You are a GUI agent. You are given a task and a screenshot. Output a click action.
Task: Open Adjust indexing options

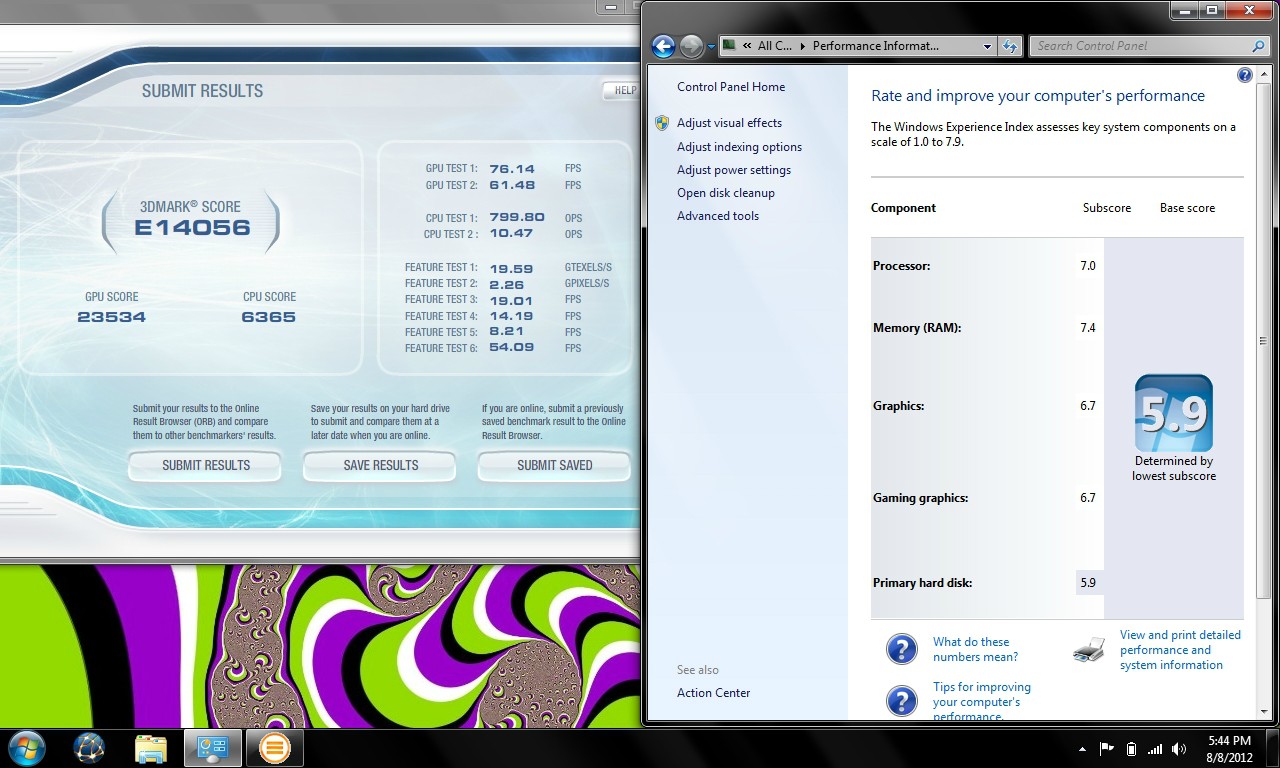[x=739, y=147]
